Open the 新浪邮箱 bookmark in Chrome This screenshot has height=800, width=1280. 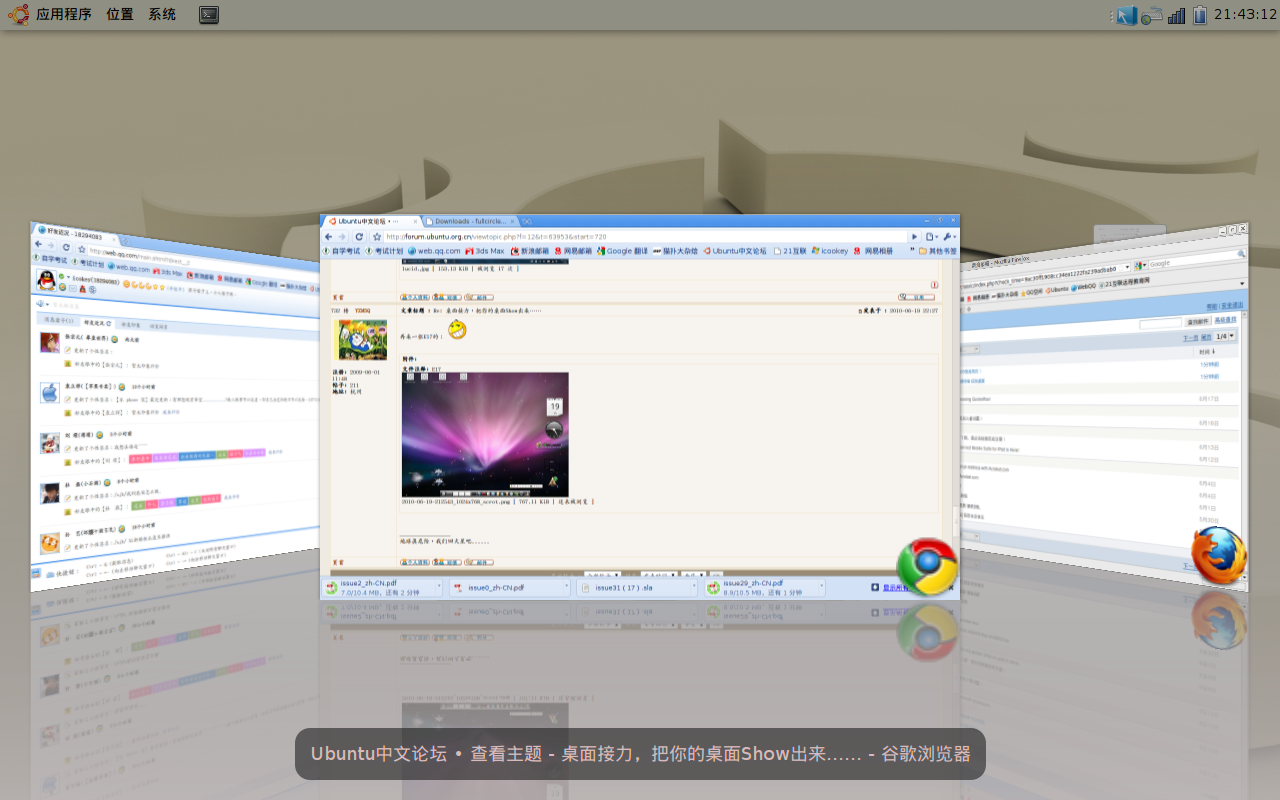[x=530, y=251]
